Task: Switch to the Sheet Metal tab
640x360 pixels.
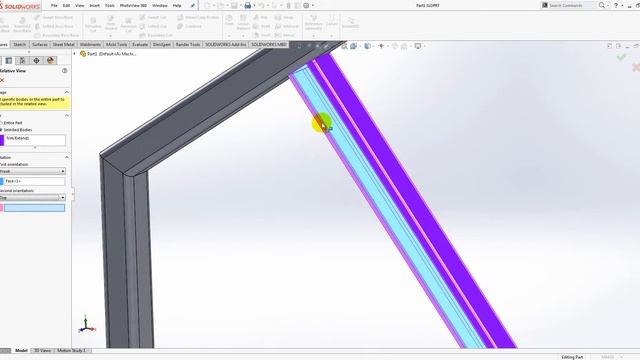Action: click(x=64, y=44)
